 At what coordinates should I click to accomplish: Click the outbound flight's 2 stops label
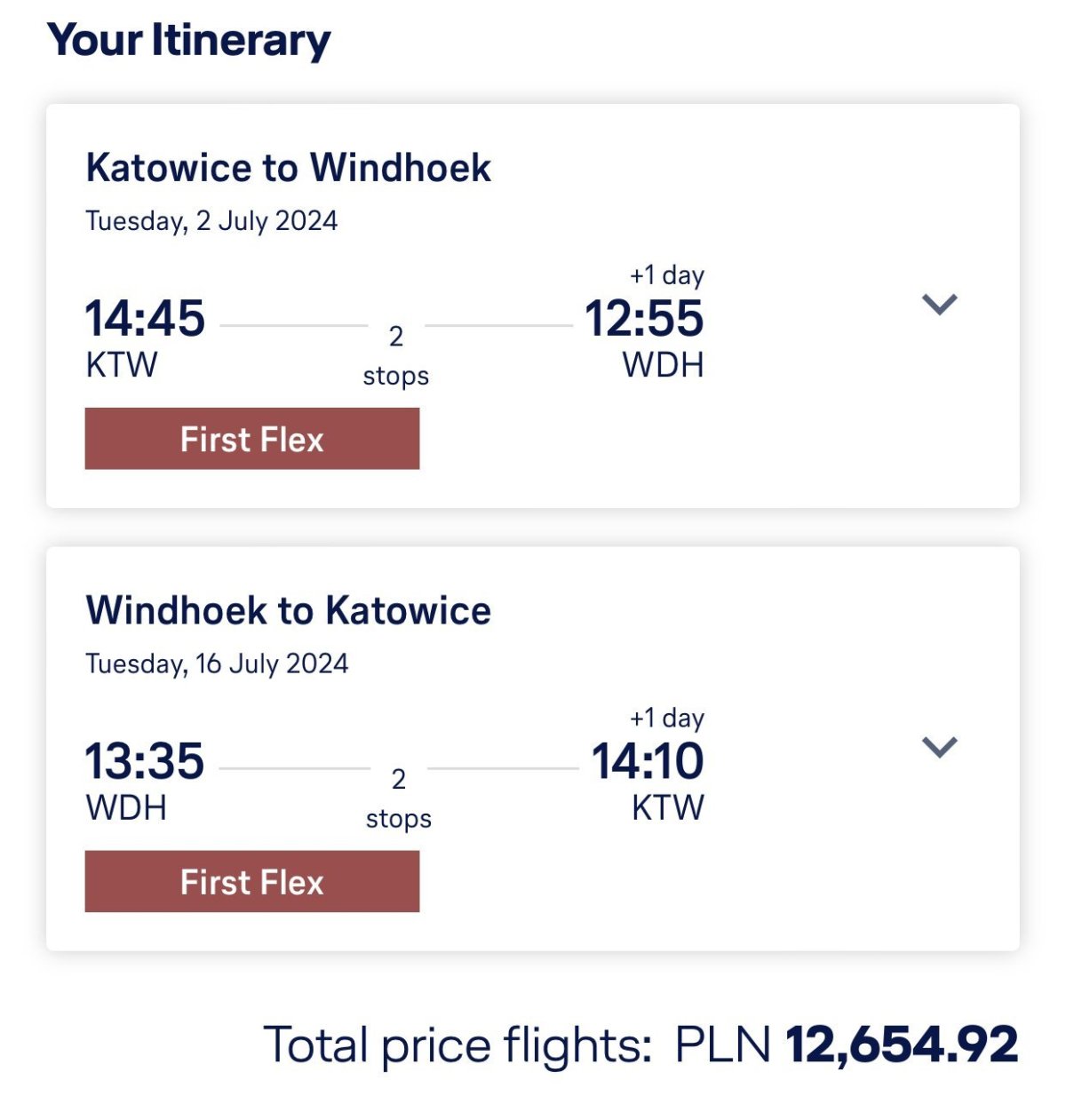click(396, 355)
